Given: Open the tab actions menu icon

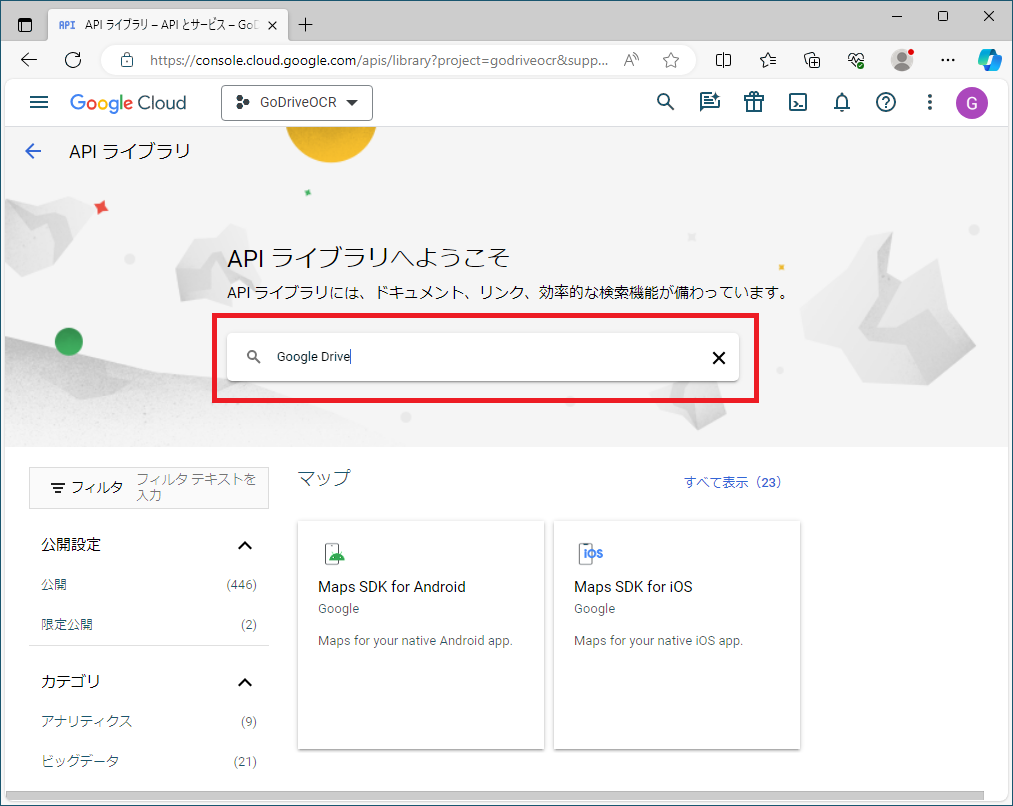Looking at the screenshot, I should pos(25,25).
